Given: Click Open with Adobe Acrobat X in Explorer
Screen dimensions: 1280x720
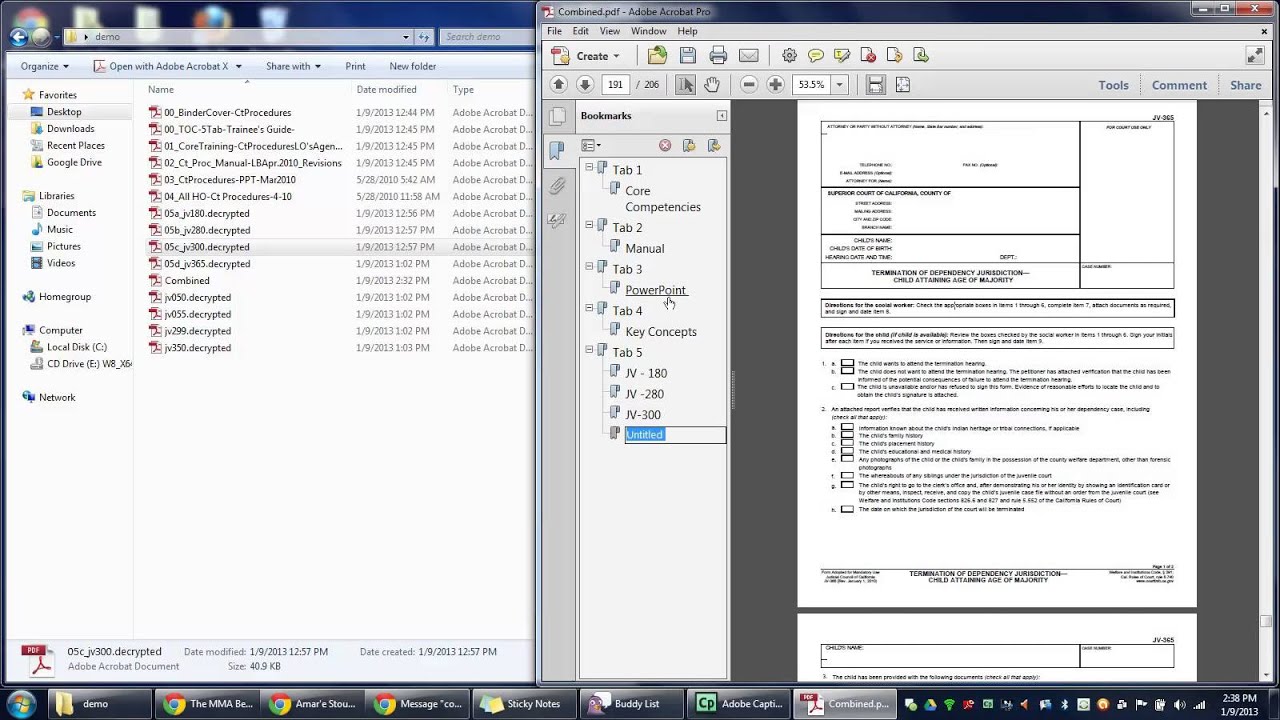Looking at the screenshot, I should pos(168,66).
